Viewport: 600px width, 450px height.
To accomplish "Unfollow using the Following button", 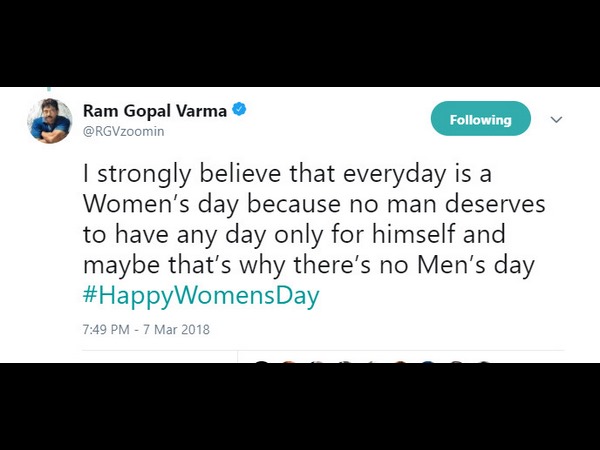I will click(x=481, y=119).
